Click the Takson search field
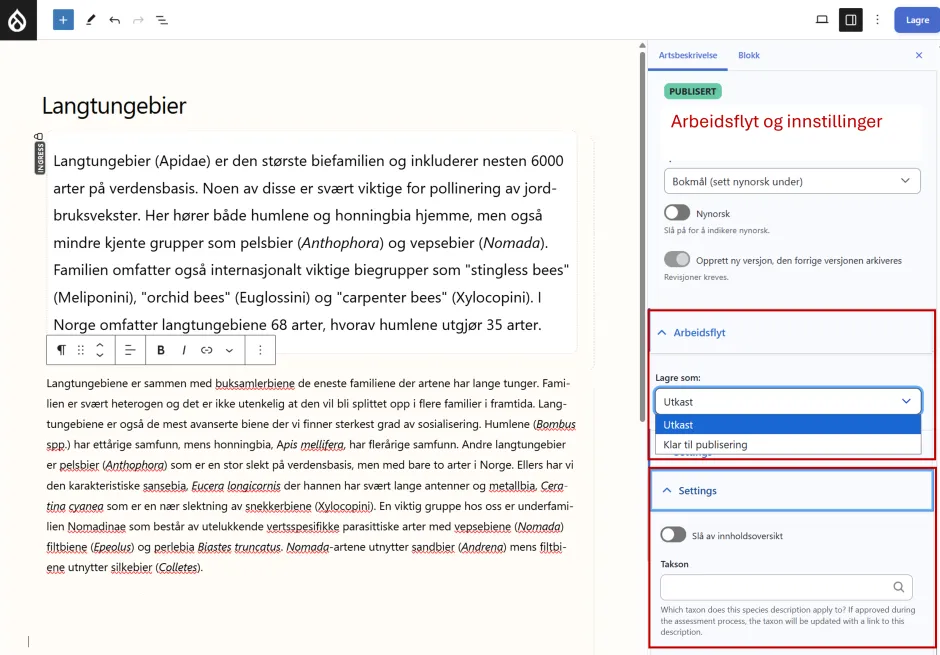Screen dimensions: 940x655 tap(786, 587)
